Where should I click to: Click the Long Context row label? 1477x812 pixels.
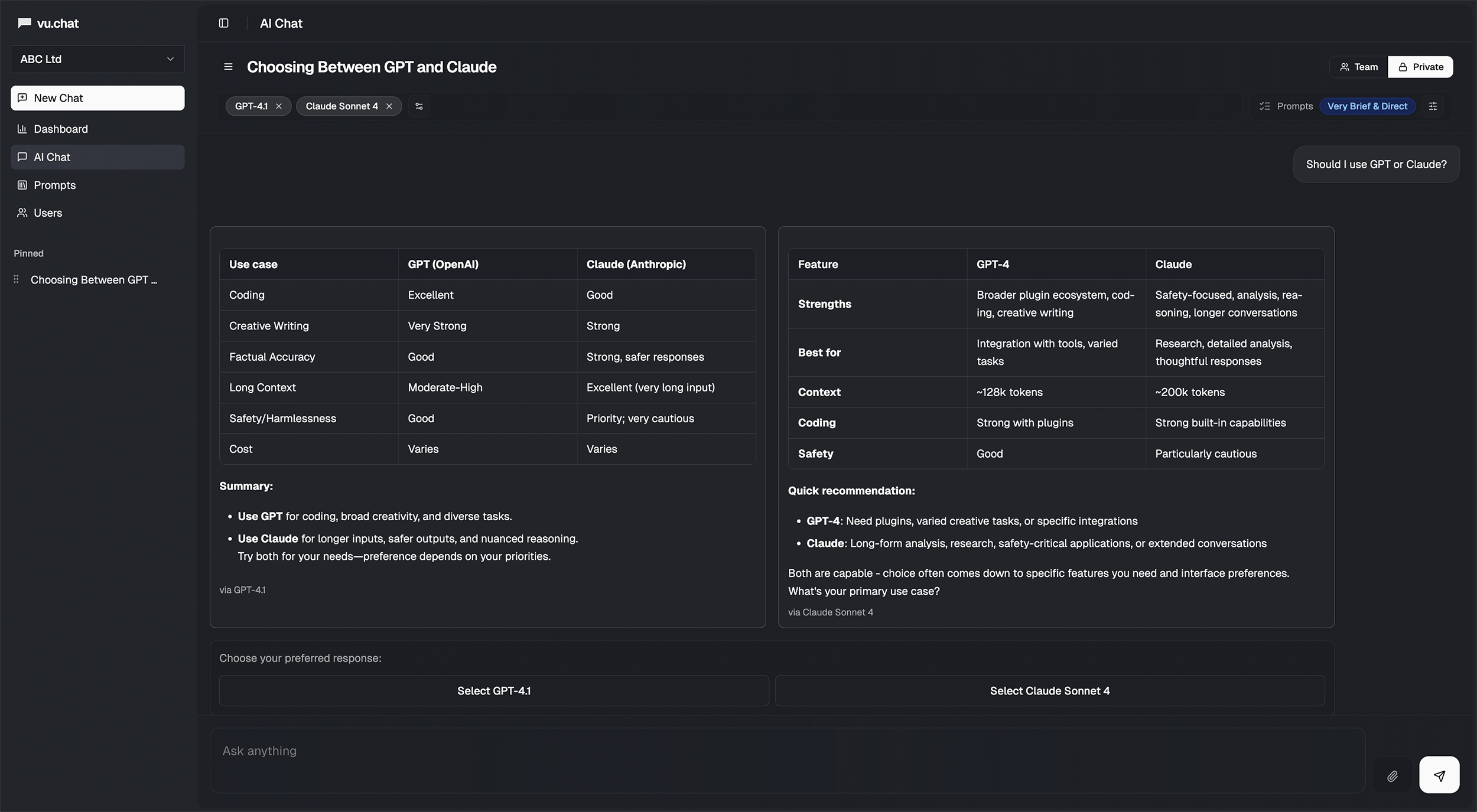click(x=262, y=387)
